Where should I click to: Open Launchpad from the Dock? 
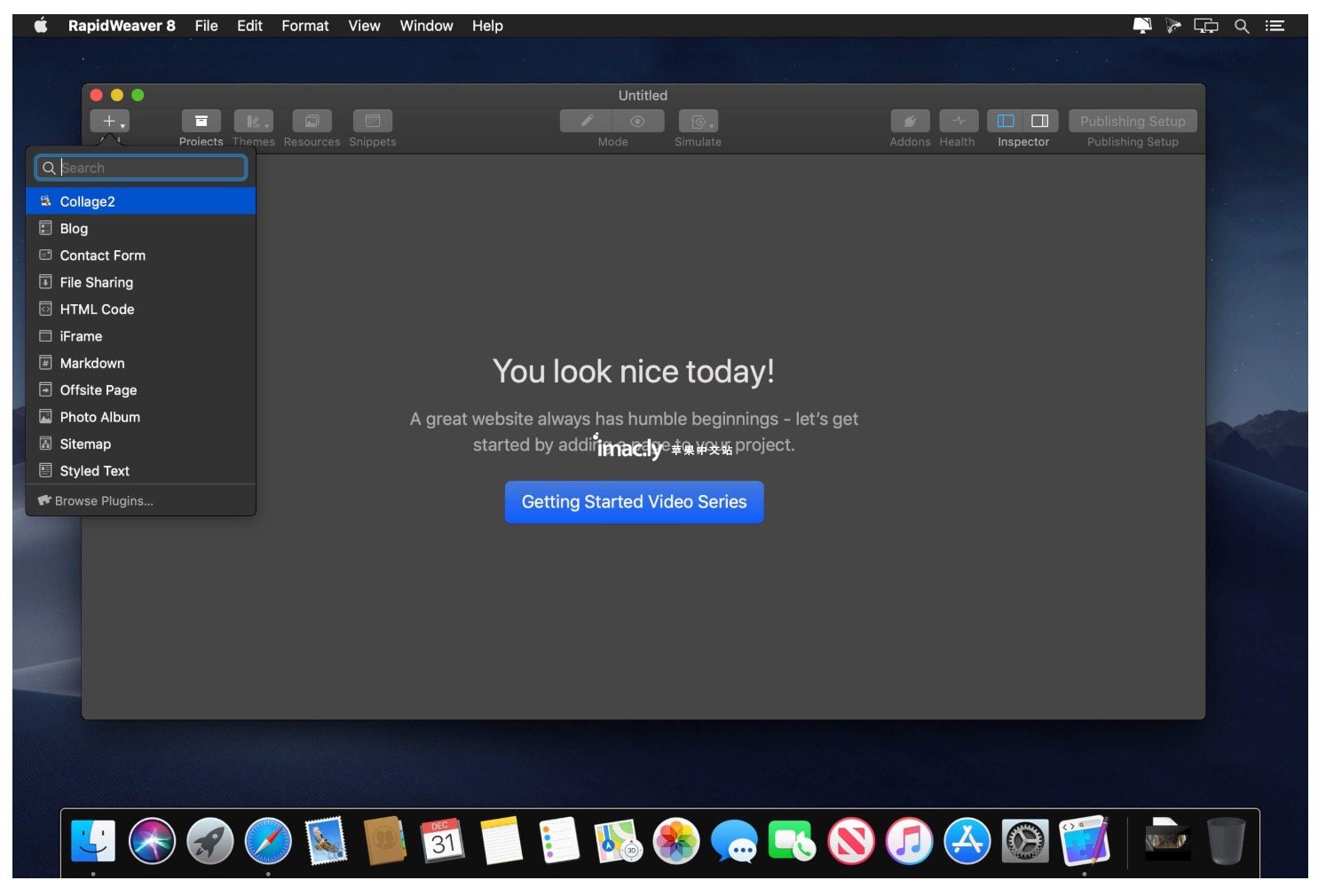click(210, 841)
